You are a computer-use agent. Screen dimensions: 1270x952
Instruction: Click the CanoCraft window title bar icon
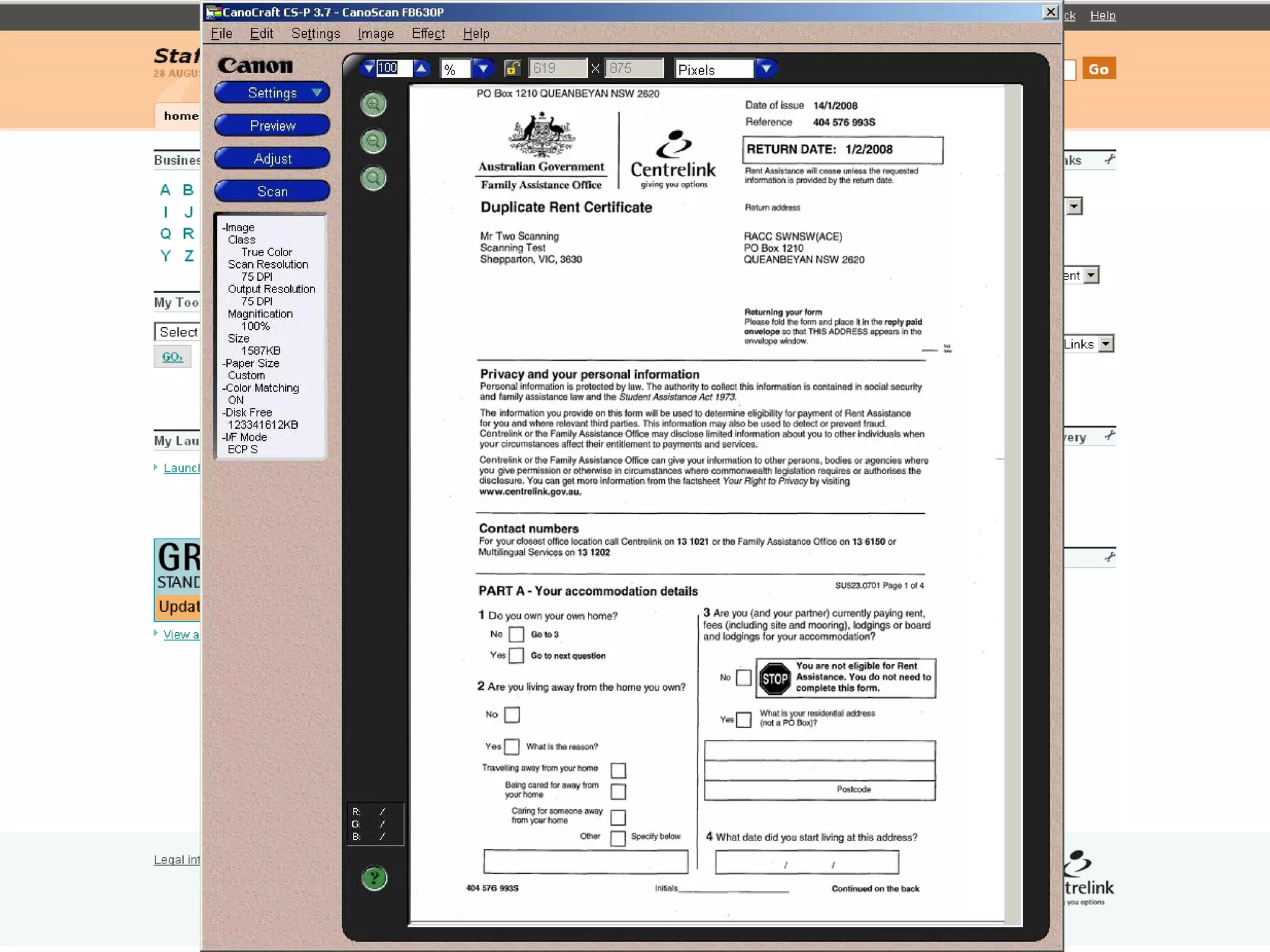(x=213, y=12)
